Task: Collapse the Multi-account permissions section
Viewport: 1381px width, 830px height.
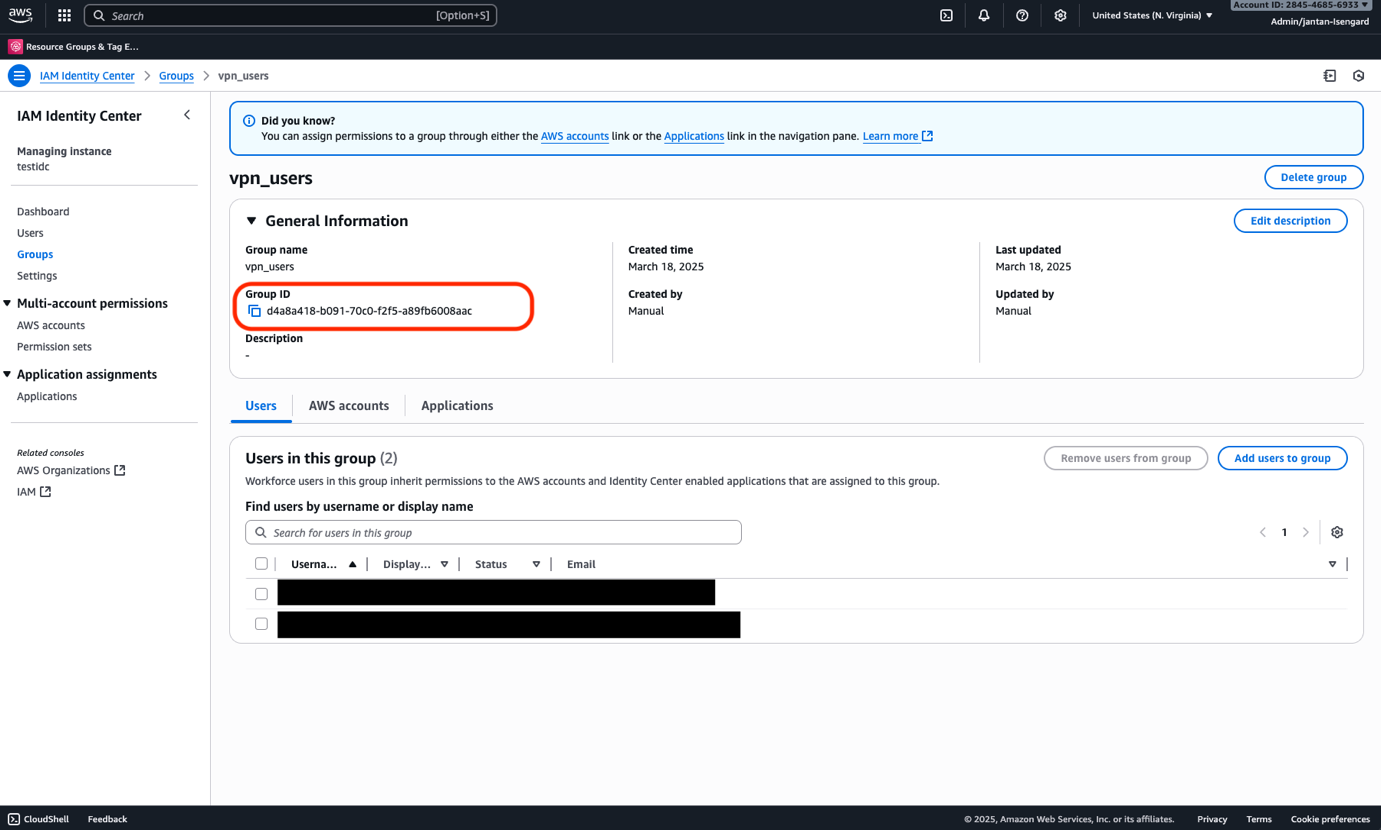Action: click(8, 303)
